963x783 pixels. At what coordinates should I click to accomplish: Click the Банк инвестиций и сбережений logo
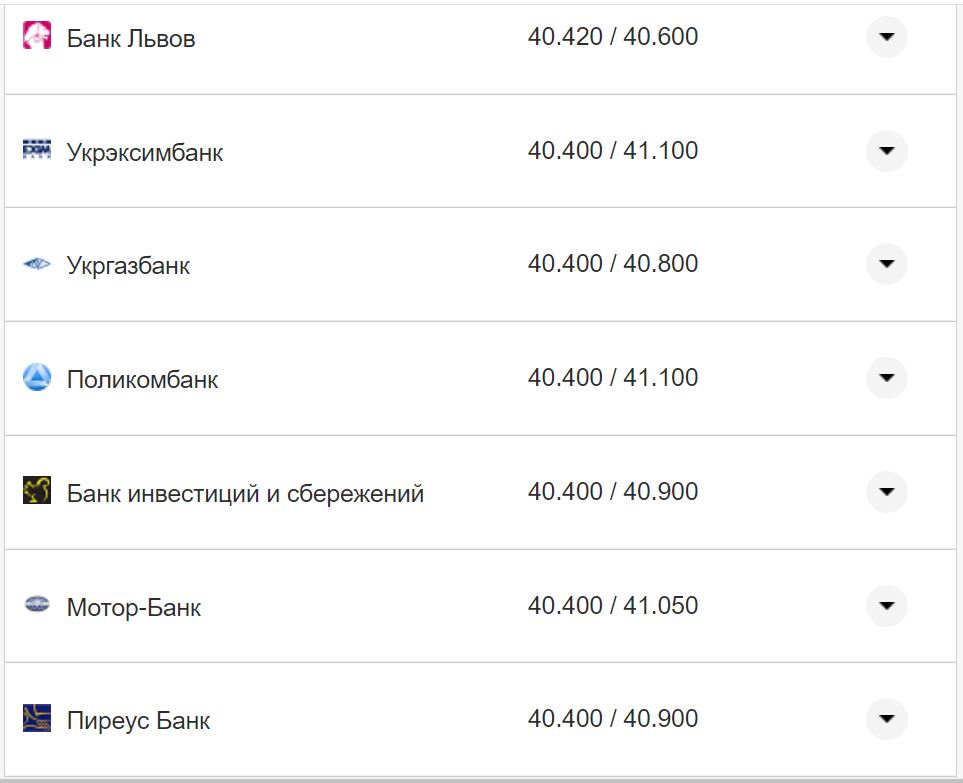click(x=37, y=491)
